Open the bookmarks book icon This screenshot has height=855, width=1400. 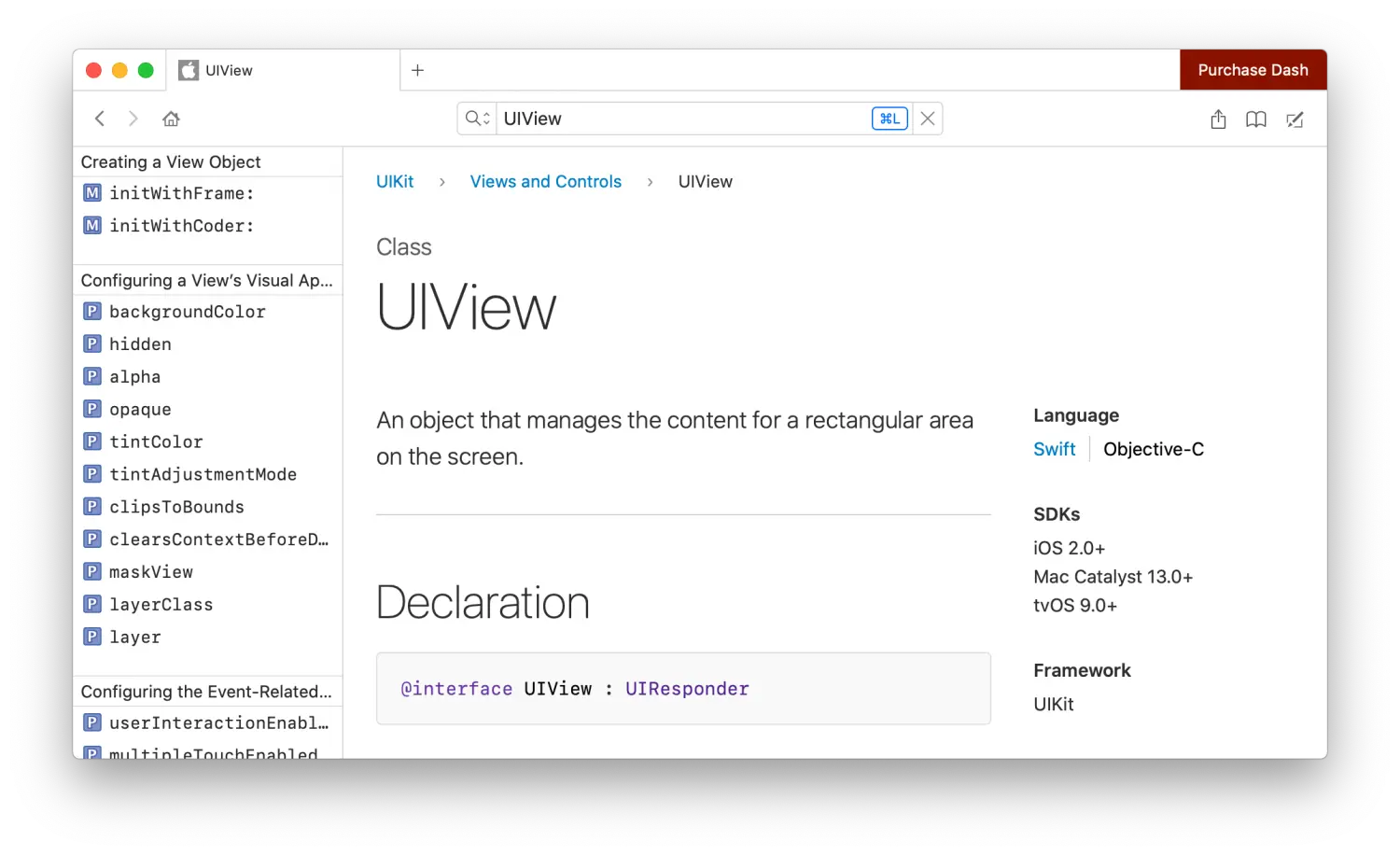pyautogui.click(x=1256, y=119)
